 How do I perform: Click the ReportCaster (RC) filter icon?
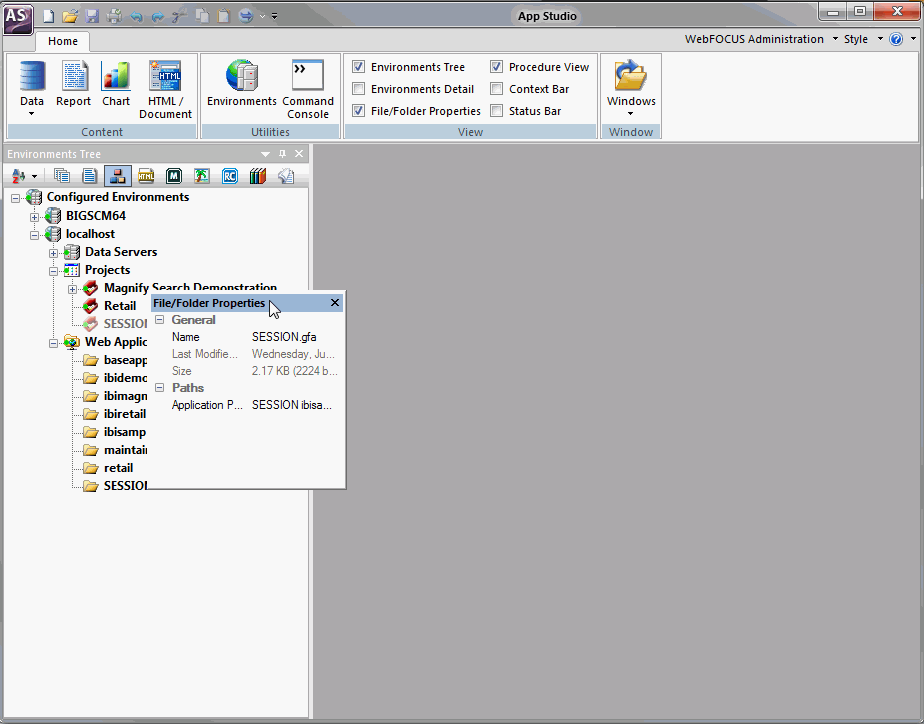(x=230, y=176)
